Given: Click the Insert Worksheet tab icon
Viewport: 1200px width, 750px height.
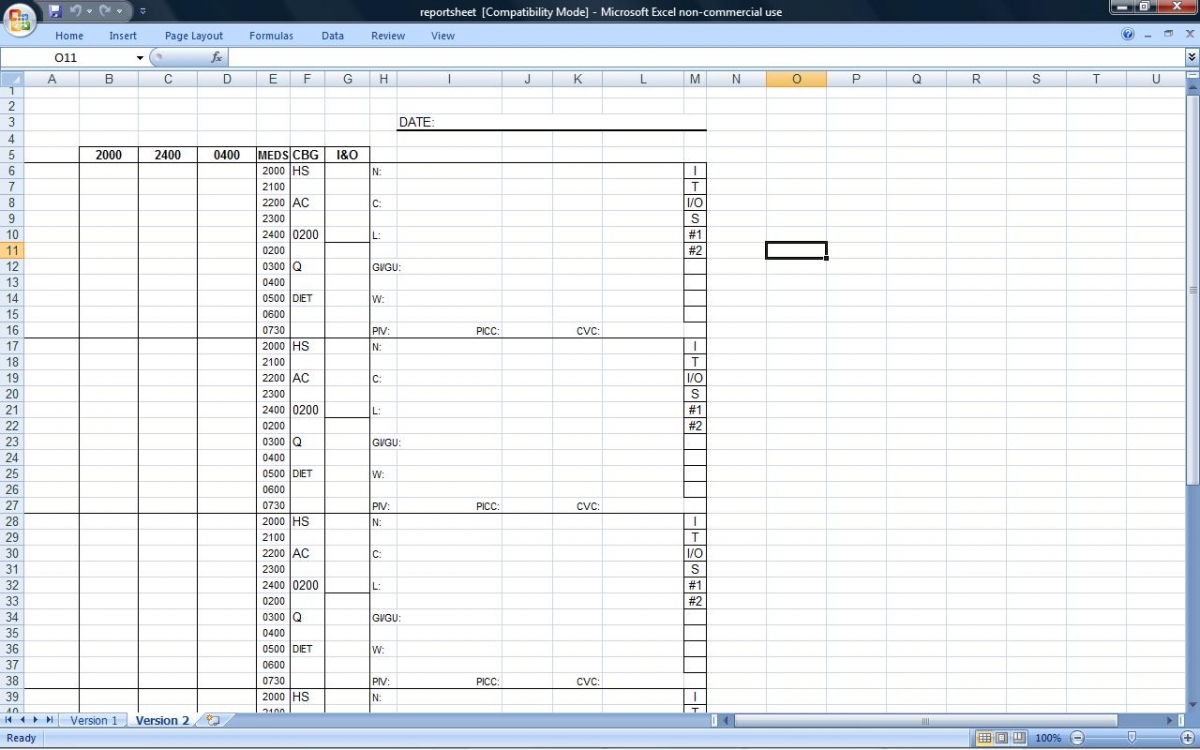Looking at the screenshot, I should coord(212,720).
